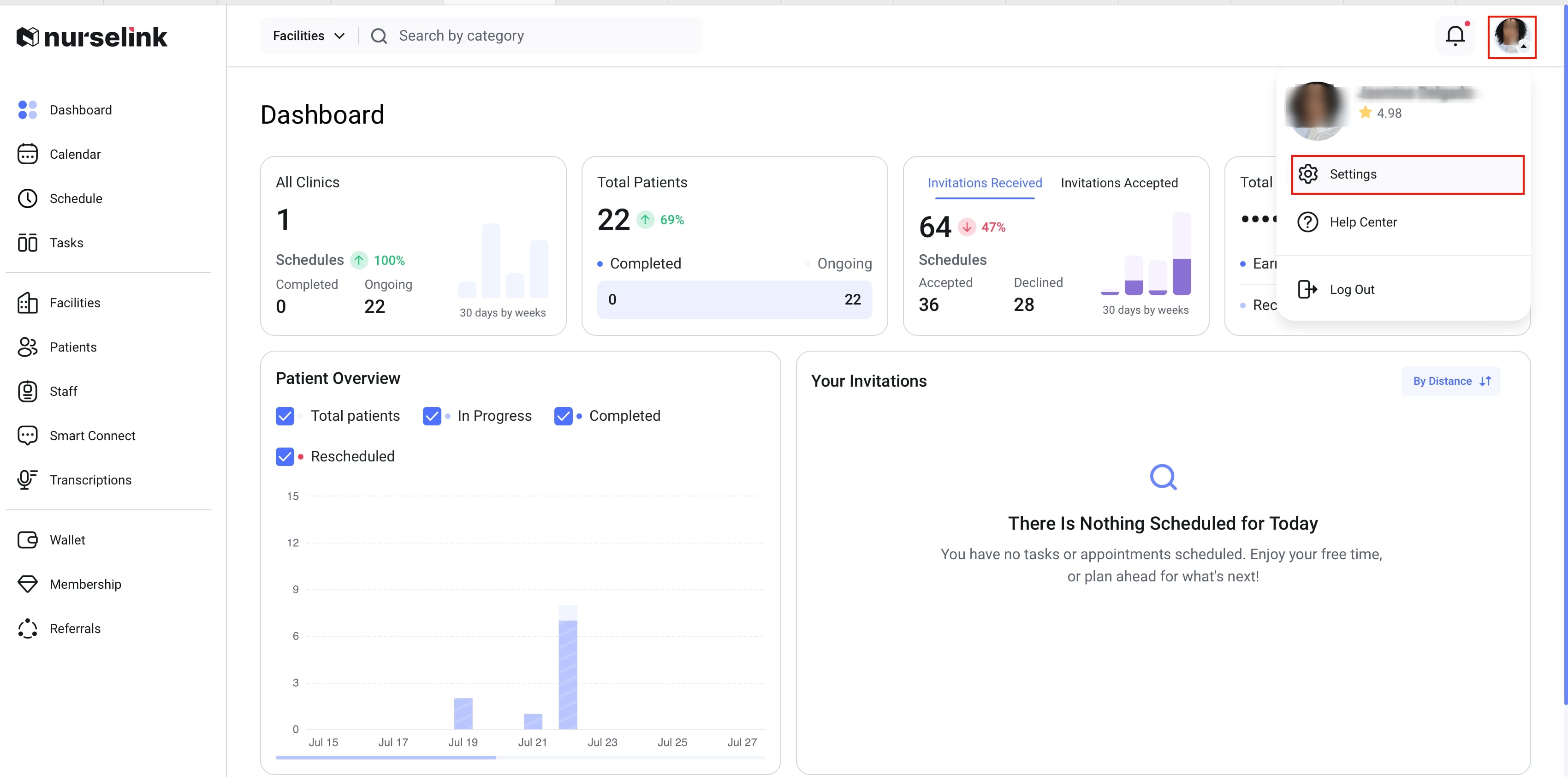
Task: Click the Staff badge icon
Action: [27, 392]
